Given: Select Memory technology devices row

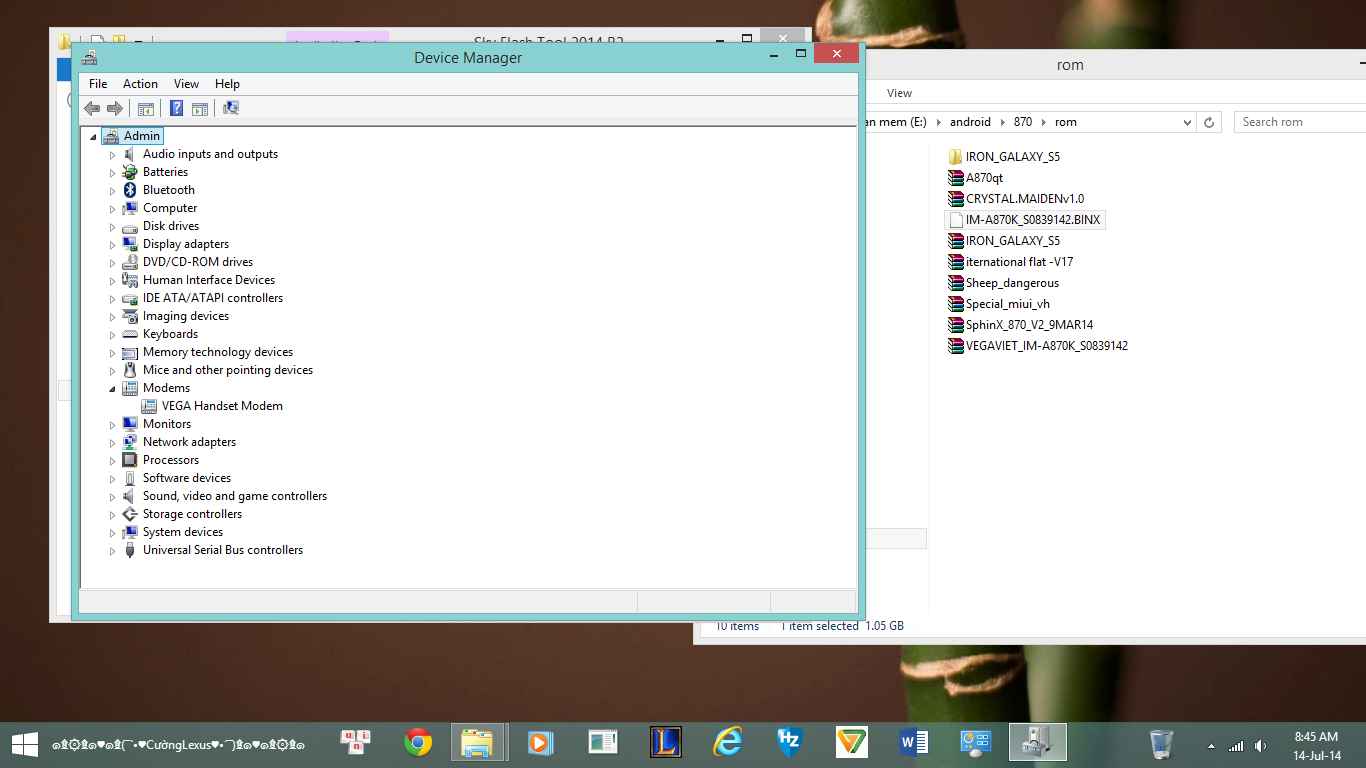Looking at the screenshot, I should click(218, 352).
